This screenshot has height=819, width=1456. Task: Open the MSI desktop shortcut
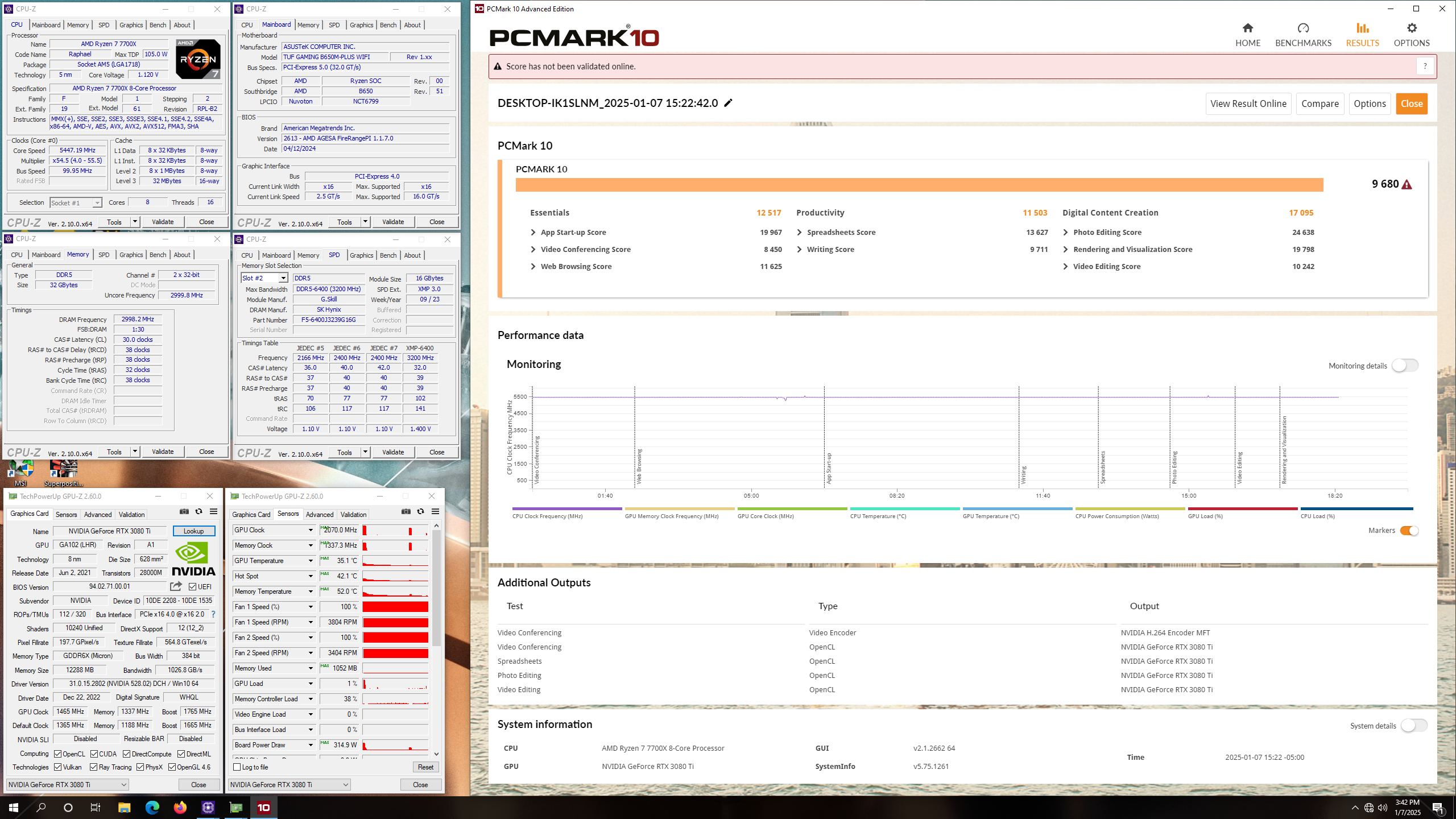[x=20, y=473]
